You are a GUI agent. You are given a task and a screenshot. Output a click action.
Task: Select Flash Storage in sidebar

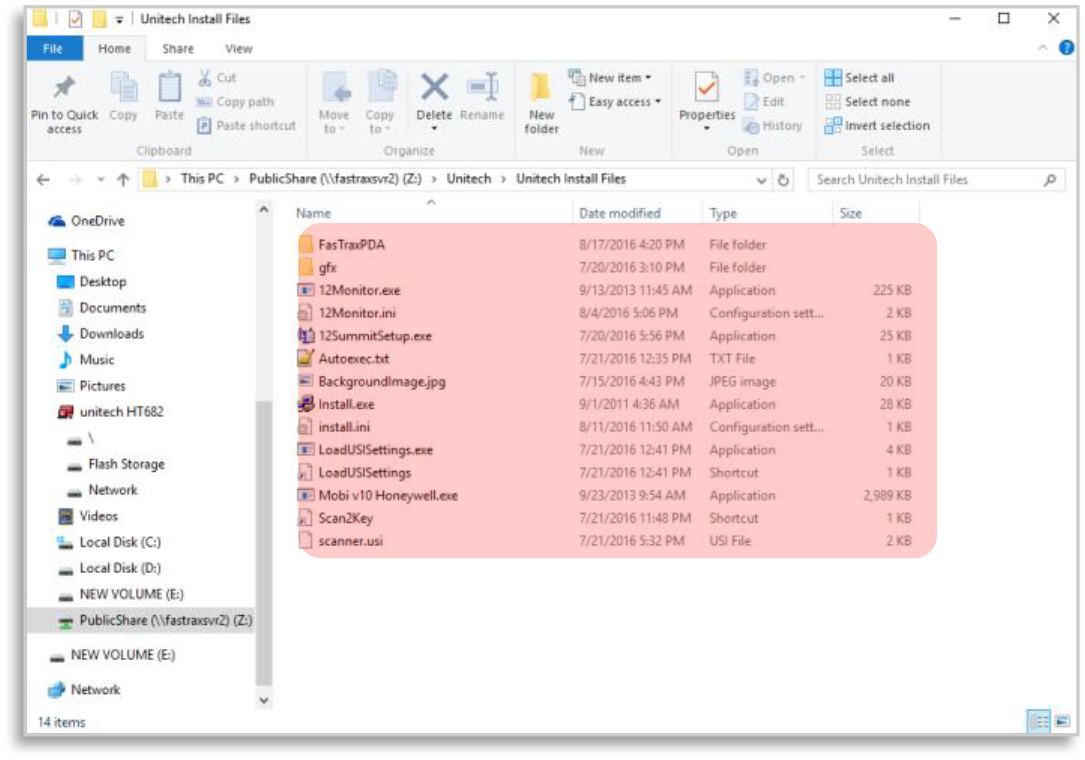pyautogui.click(x=116, y=464)
